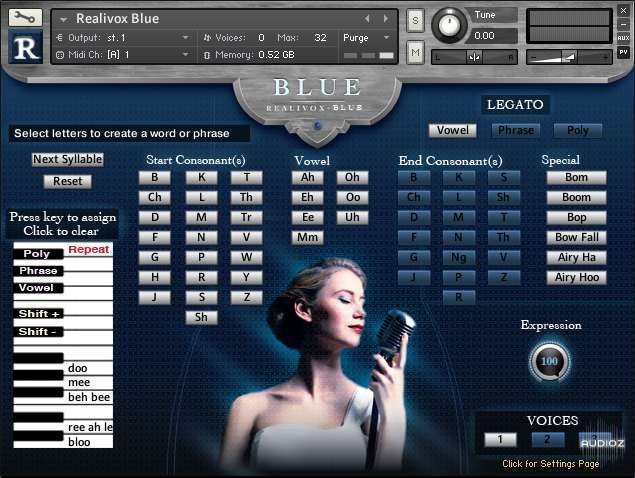Image resolution: width=635 pixels, height=478 pixels.
Task: Select the Bow Fall special sound
Action: click(577, 237)
